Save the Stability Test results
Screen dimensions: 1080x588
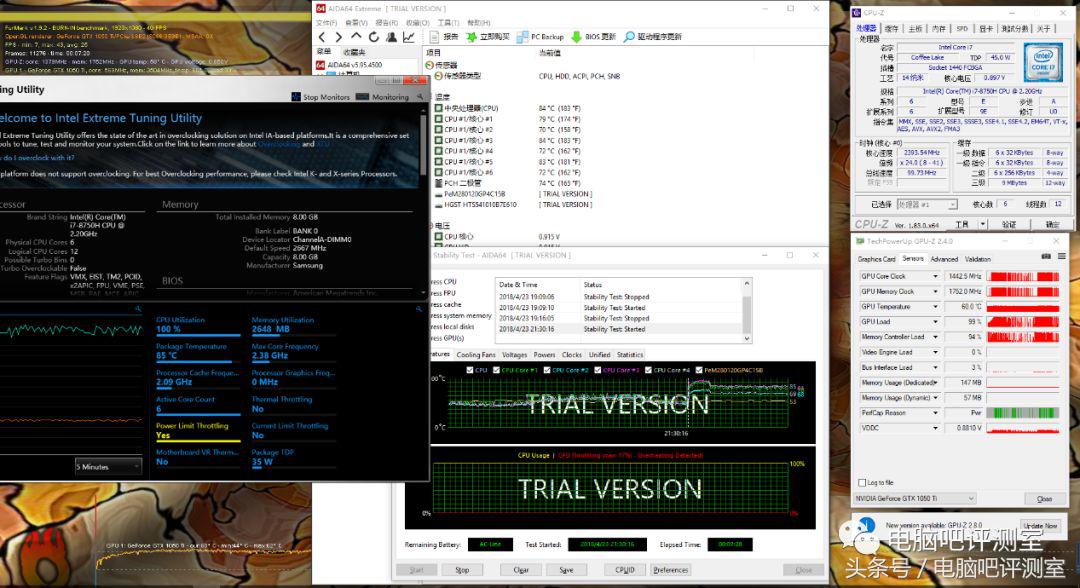[x=567, y=570]
